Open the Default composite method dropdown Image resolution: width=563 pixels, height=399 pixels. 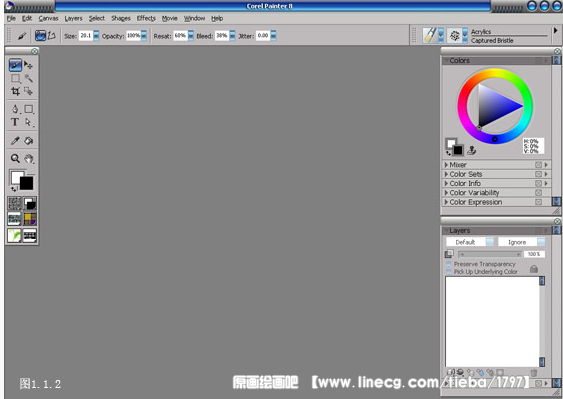coord(470,242)
